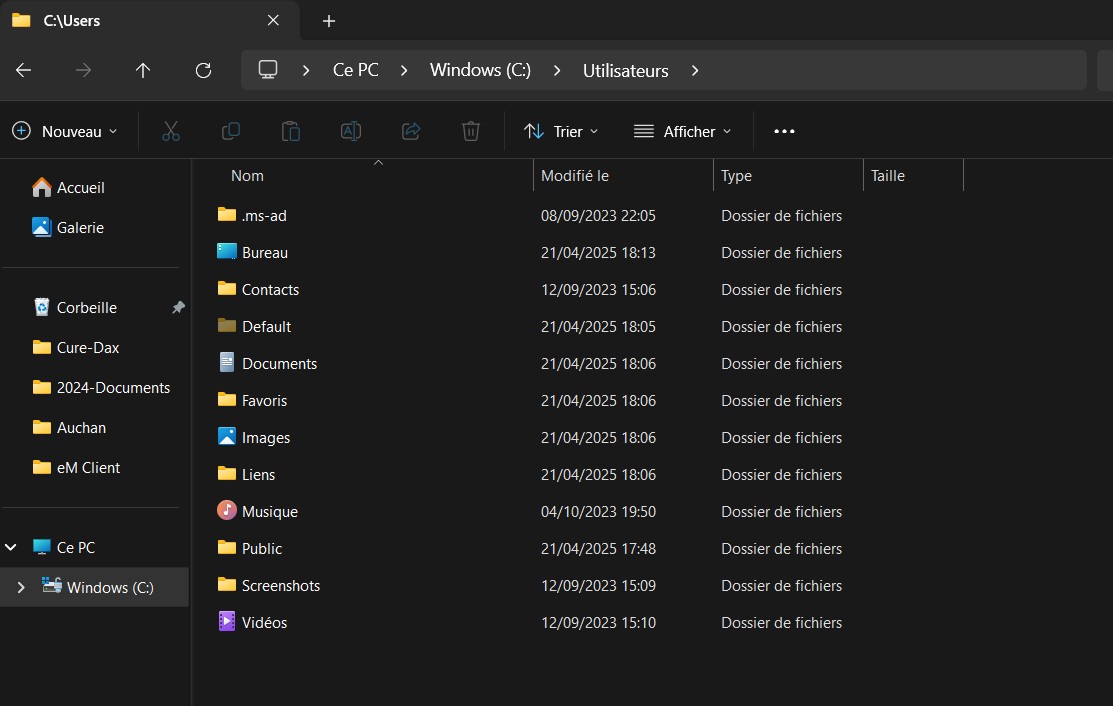Click Ce PC in the address bar
The image size is (1113, 706).
(x=356, y=70)
